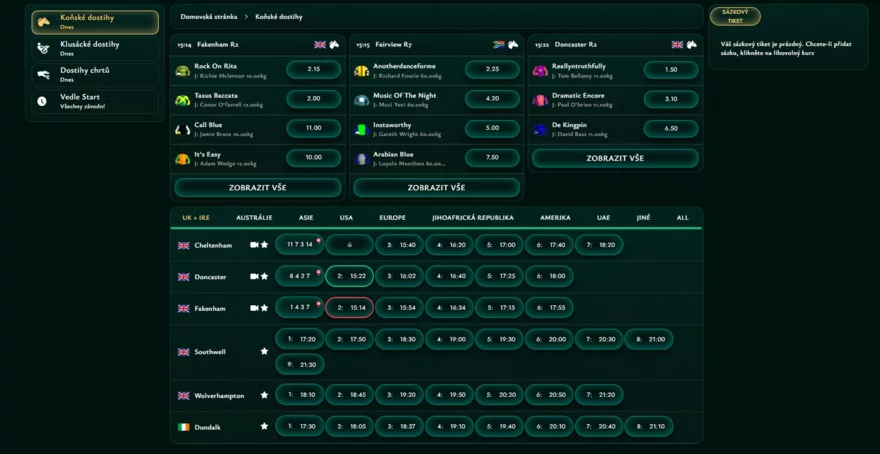
Task: Toggle the favorite star for Dundalk
Action: [x=265, y=426]
